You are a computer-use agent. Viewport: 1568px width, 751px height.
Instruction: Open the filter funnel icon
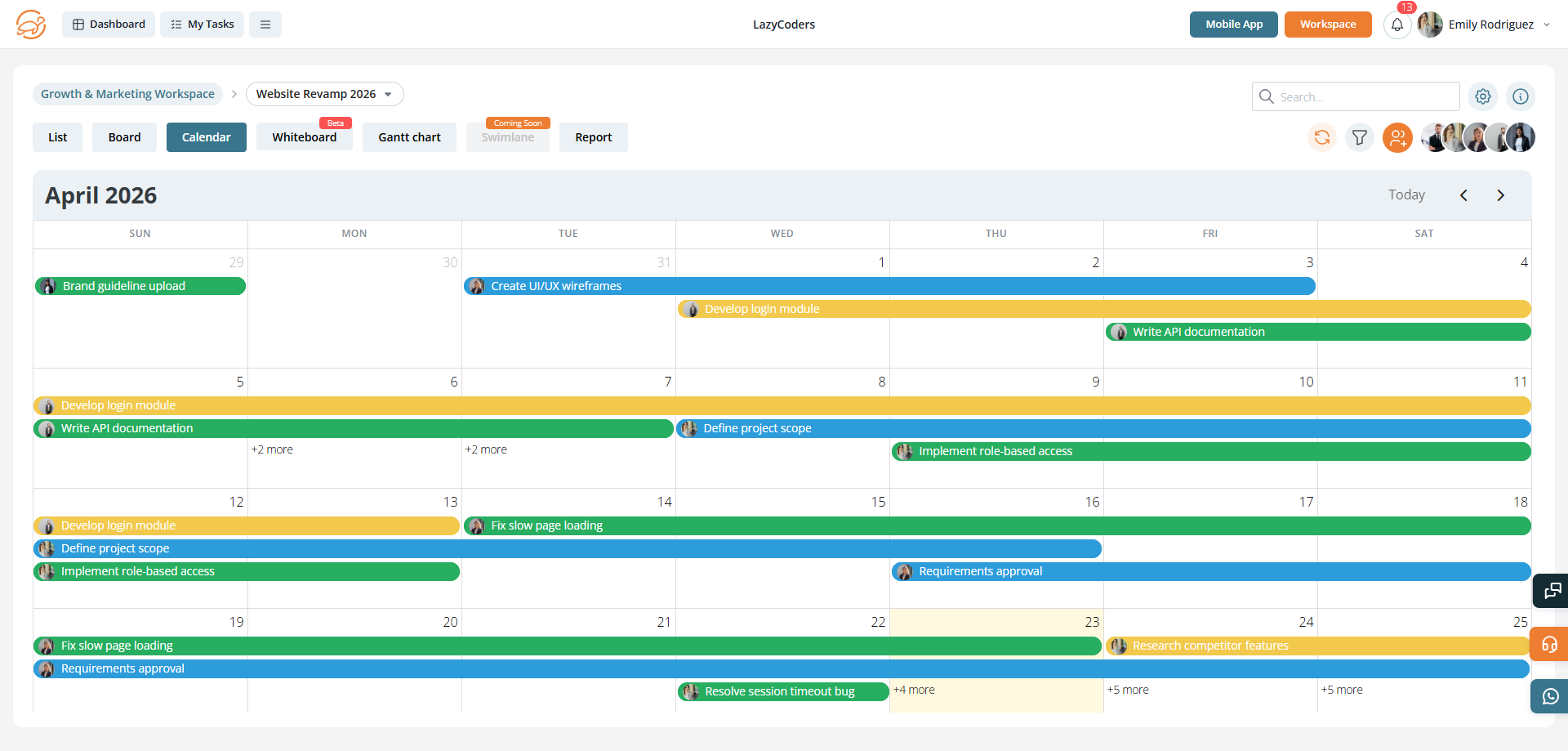1359,137
